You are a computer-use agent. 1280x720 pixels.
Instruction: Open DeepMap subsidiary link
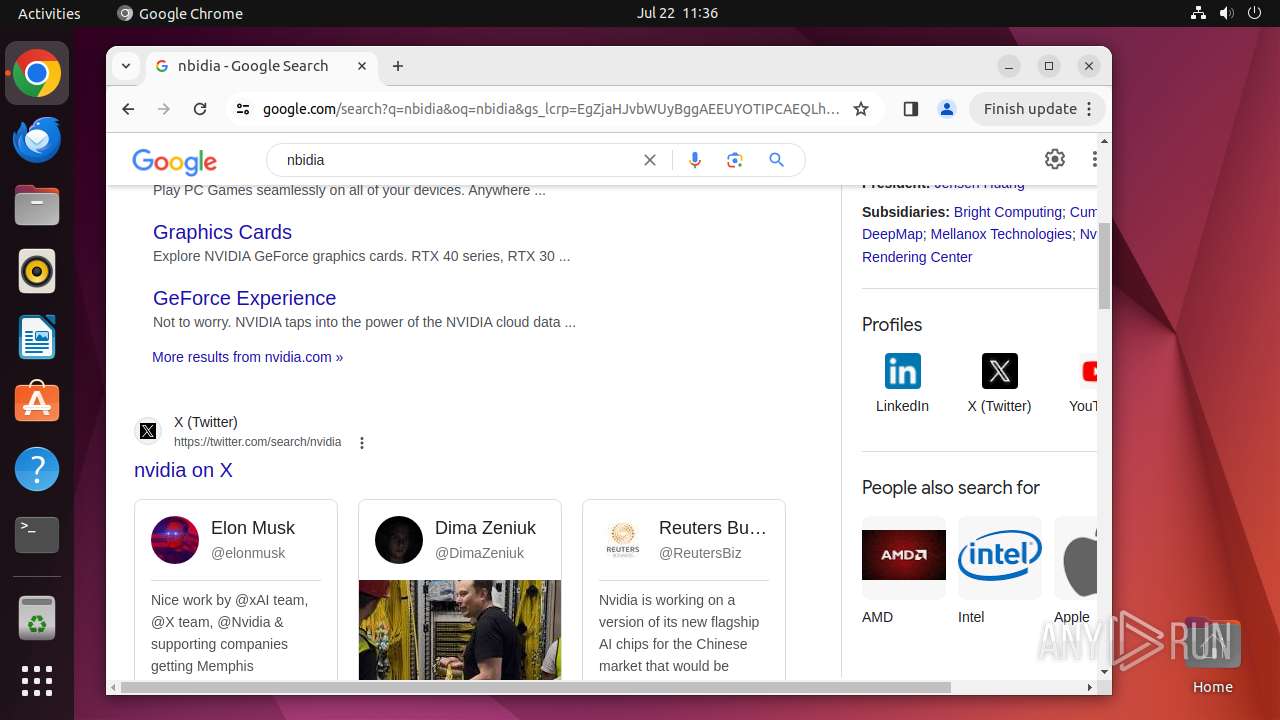892,234
